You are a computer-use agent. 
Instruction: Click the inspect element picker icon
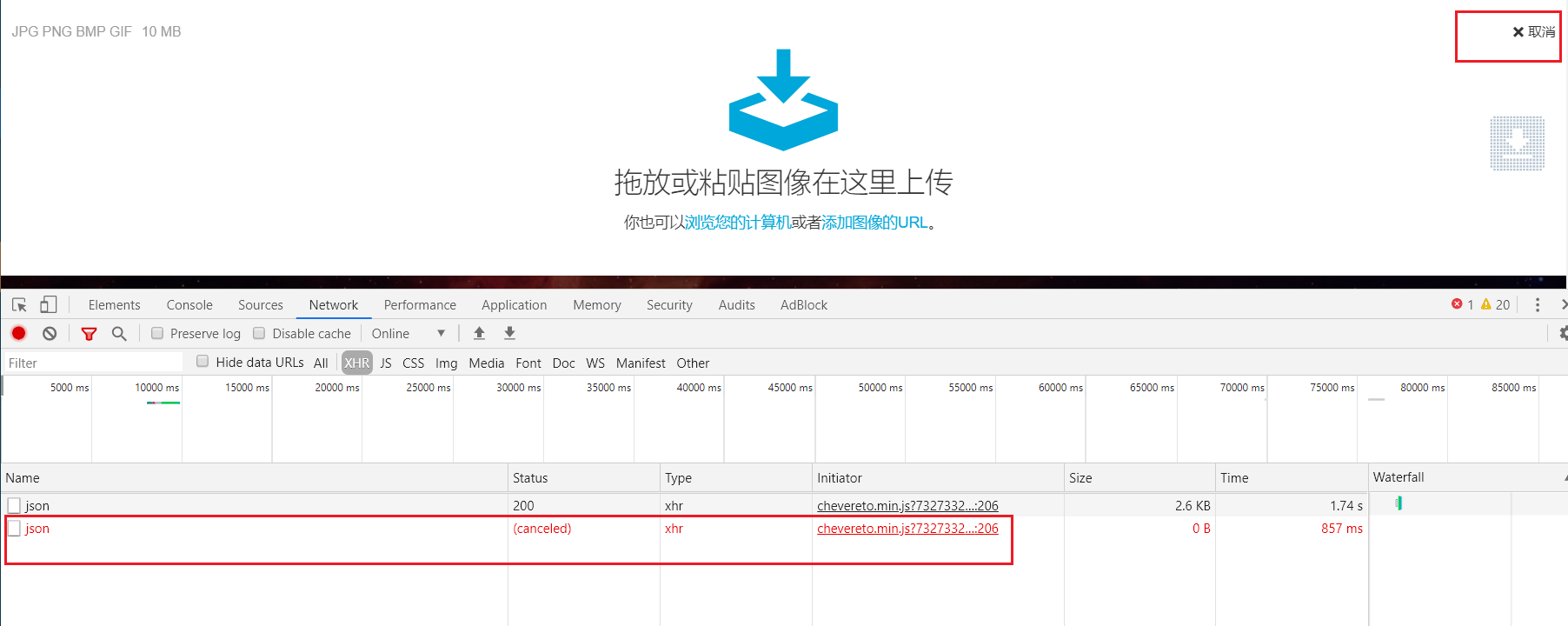(x=19, y=305)
